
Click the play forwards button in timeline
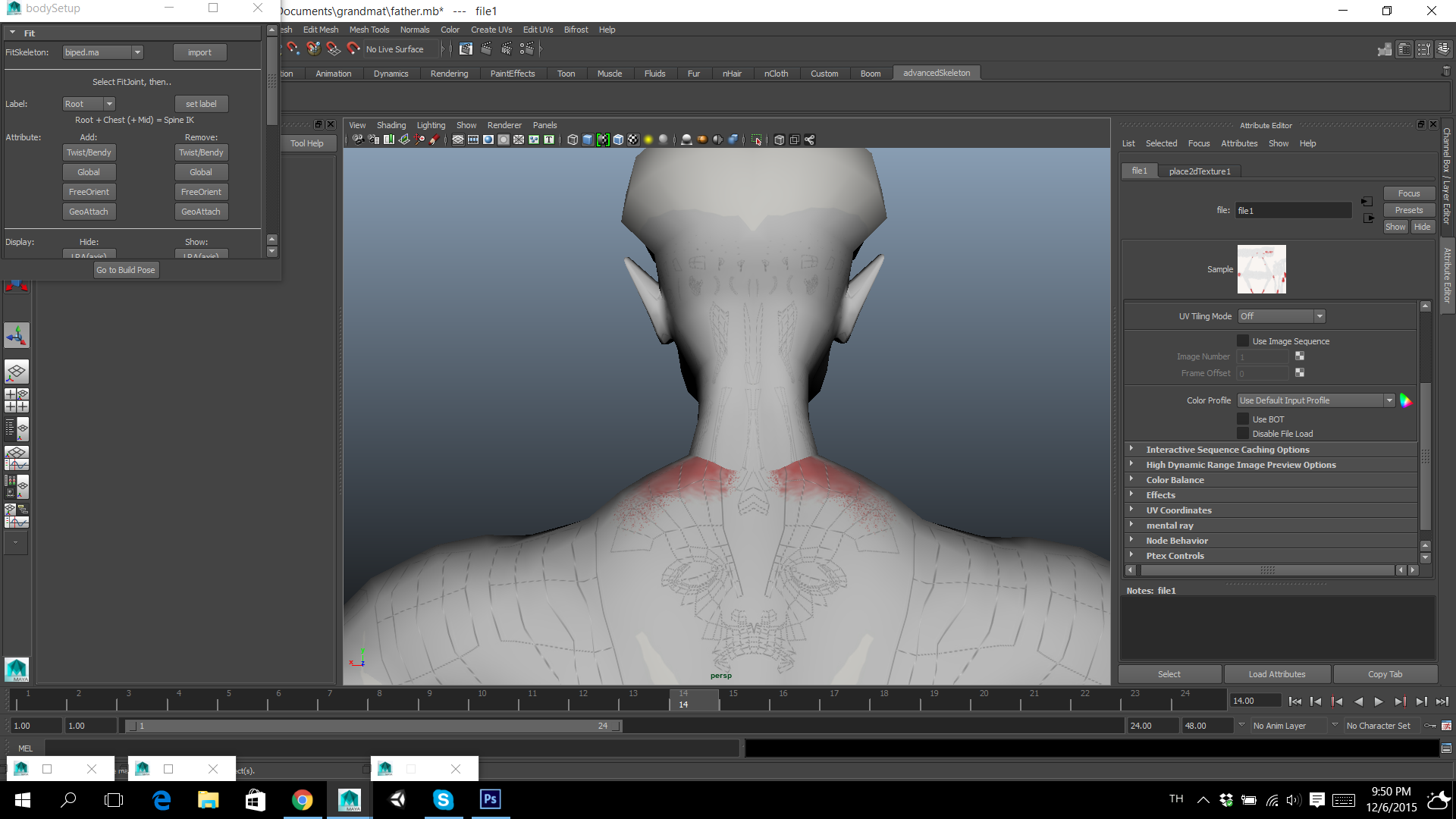tap(1379, 701)
